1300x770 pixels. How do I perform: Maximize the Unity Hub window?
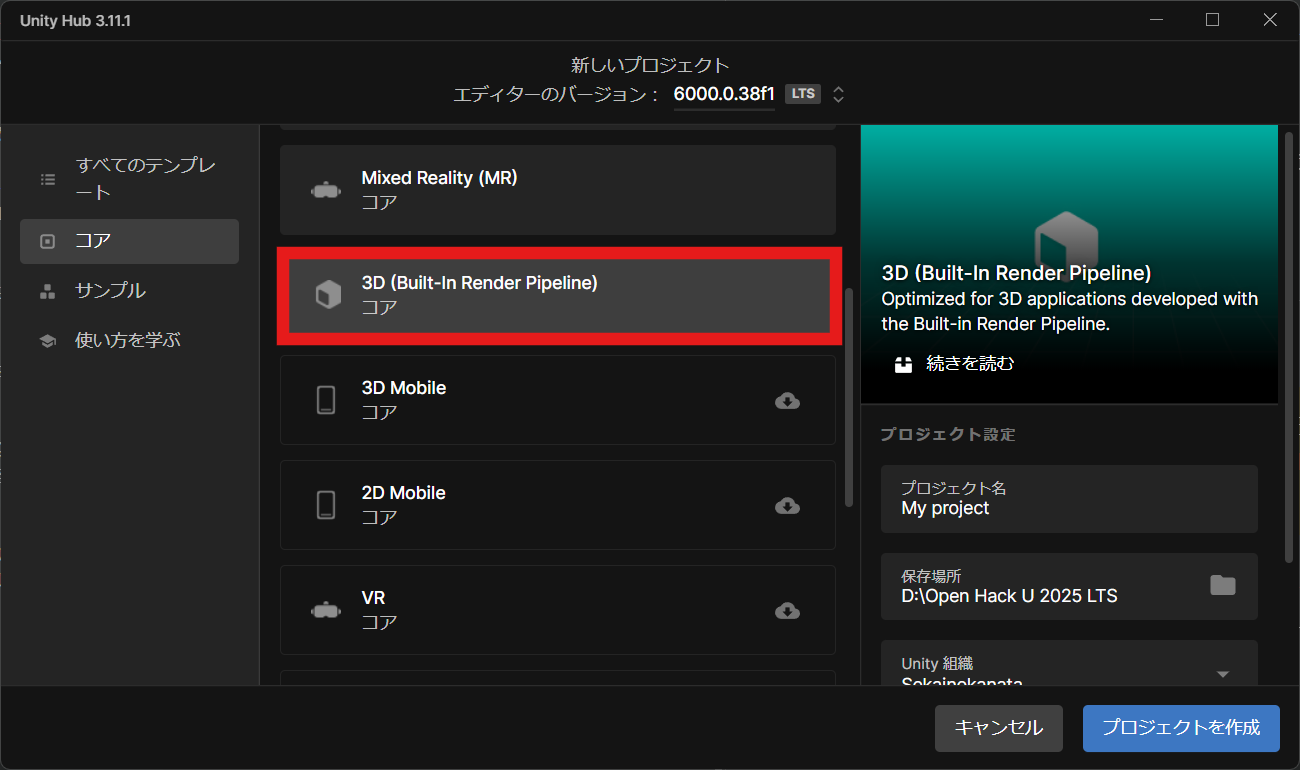1212,20
